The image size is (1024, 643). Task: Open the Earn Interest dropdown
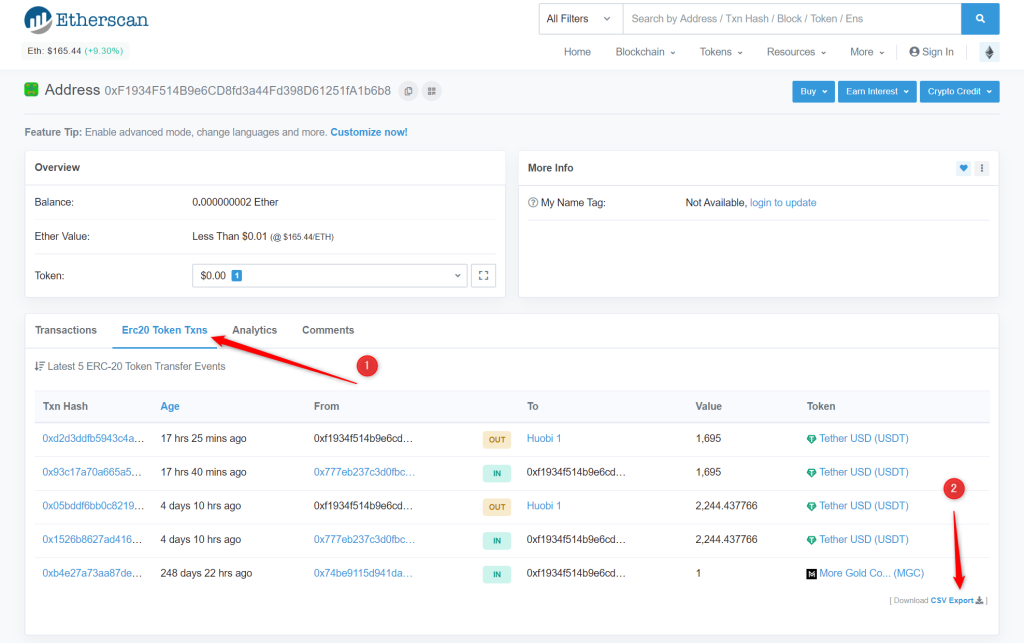877,91
